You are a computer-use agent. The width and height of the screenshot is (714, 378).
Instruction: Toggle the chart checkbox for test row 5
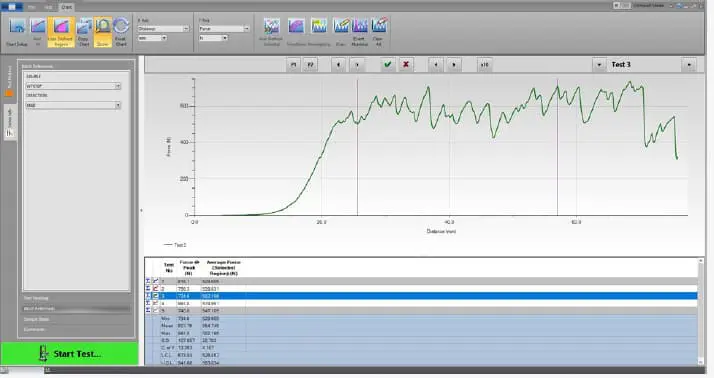[155, 311]
